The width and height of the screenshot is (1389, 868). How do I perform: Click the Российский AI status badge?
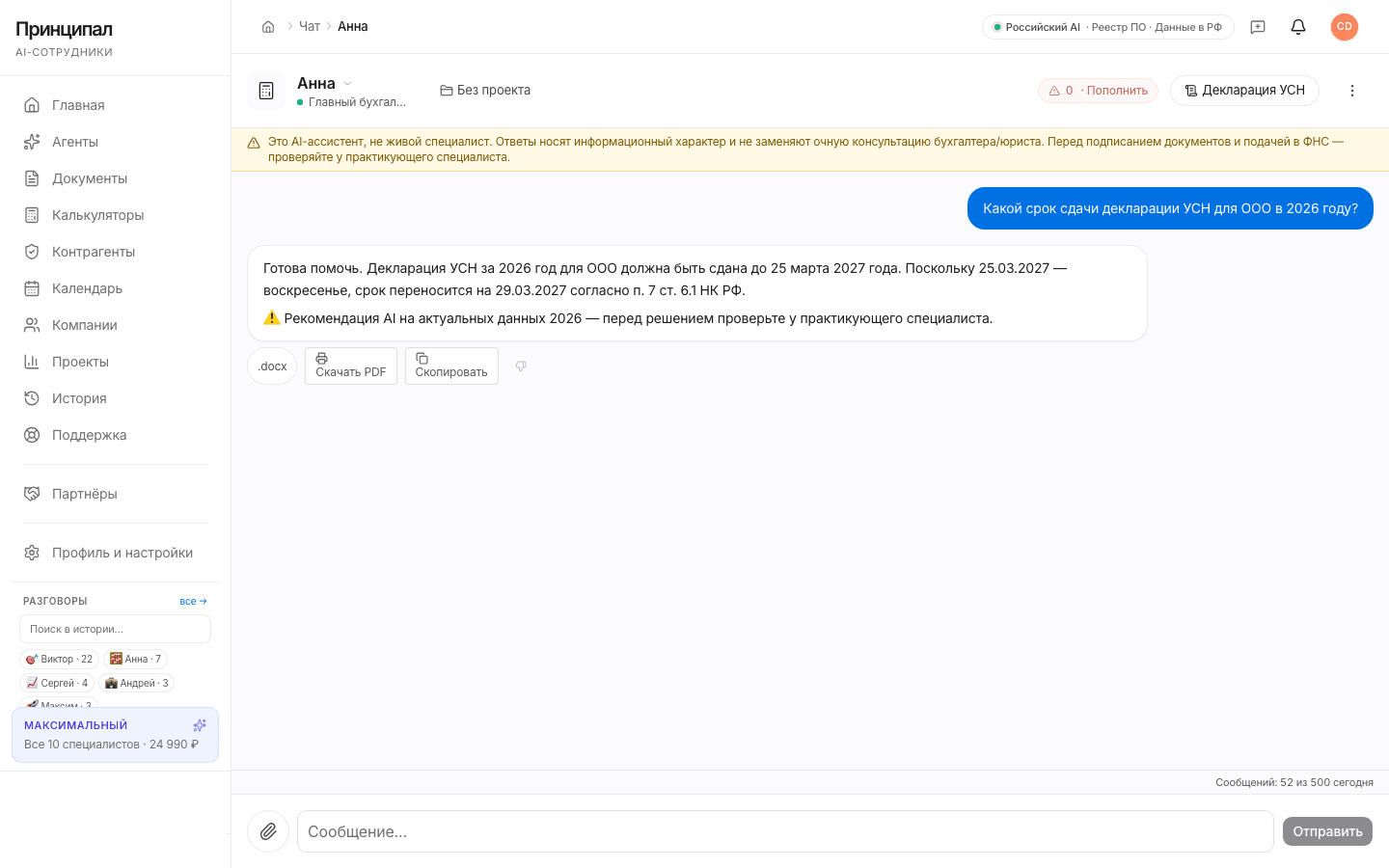point(1108,27)
